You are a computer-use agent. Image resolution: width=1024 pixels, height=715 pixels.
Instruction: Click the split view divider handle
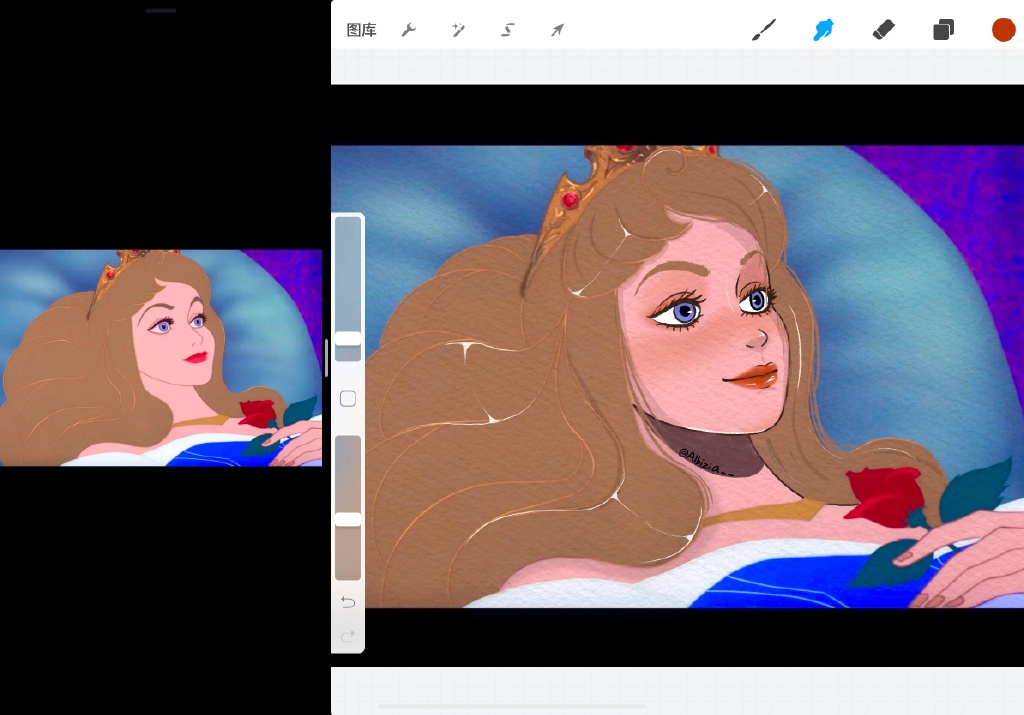pos(327,357)
